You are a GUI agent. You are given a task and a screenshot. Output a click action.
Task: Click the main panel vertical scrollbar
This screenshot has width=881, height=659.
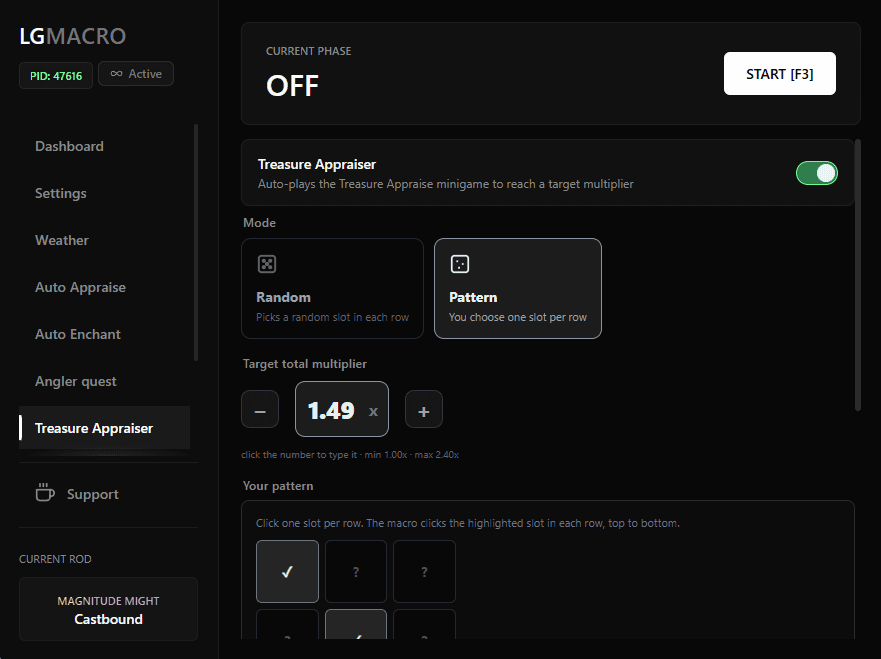857,275
